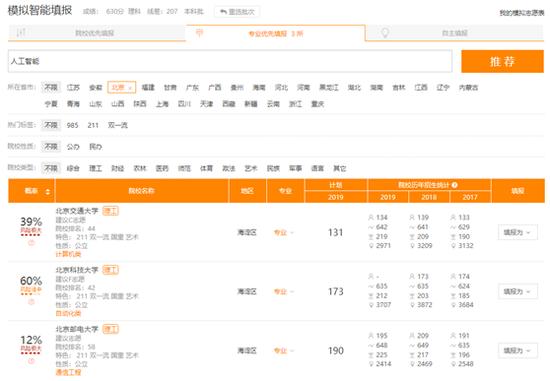The width and height of the screenshot is (550, 381).
Task: Click the 39% probability value
Action: click(31, 222)
